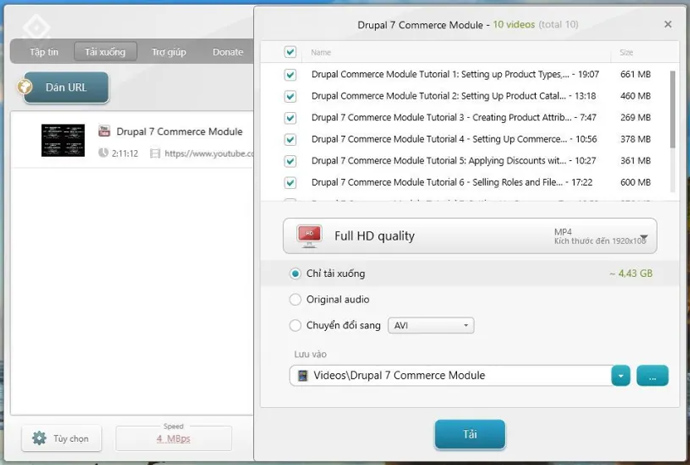Click the film icon beside youtube URL
Image resolution: width=690 pixels, height=465 pixels.
[x=155, y=154]
